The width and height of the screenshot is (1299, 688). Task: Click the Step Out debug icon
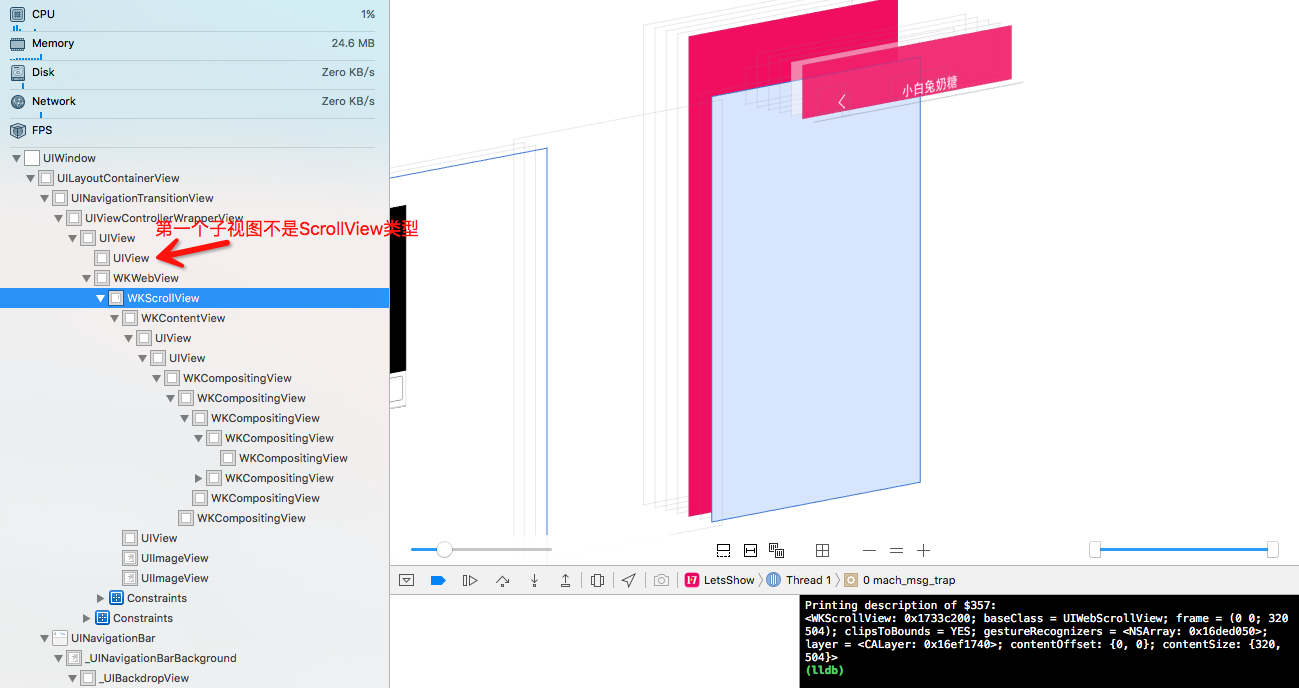tap(565, 580)
